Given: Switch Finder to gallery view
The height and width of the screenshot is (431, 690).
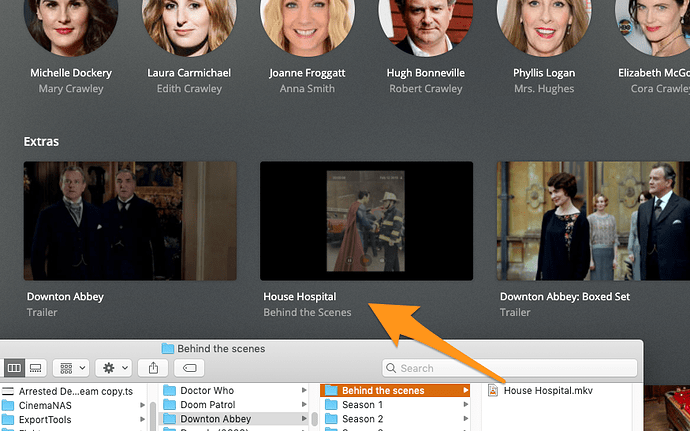Looking at the screenshot, I should click(36, 368).
